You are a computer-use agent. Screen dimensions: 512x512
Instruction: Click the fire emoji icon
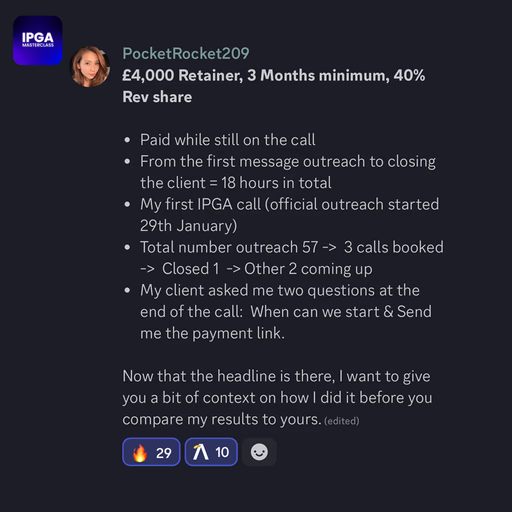pos(140,452)
